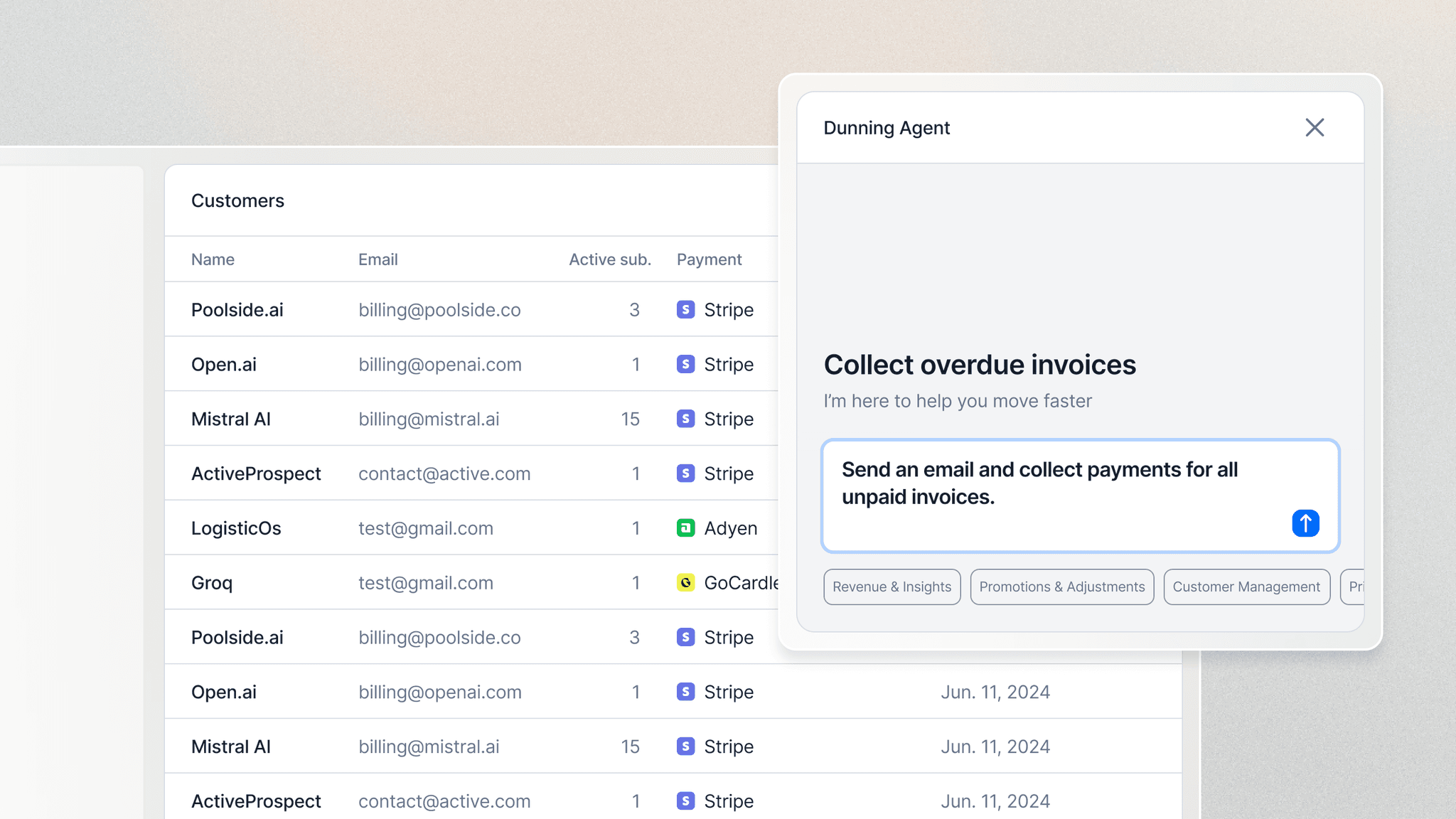Sort by the Name column header
This screenshot has width=1456, height=819.
point(213,259)
